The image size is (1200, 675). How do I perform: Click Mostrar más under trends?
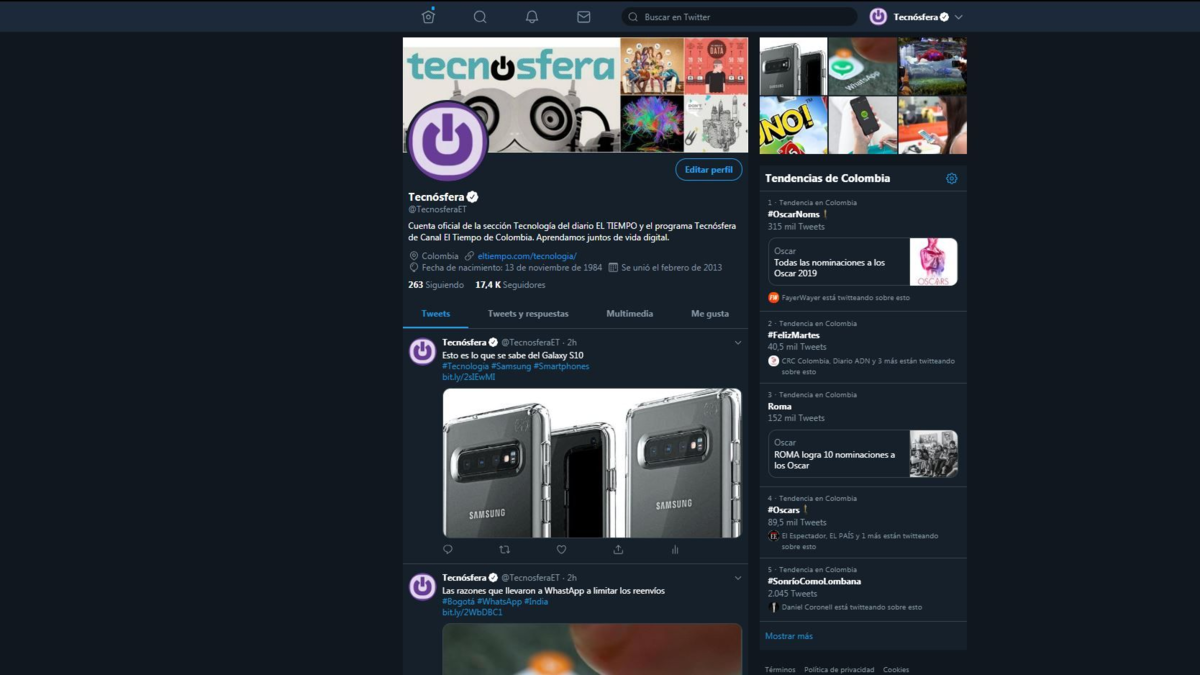[x=789, y=636]
